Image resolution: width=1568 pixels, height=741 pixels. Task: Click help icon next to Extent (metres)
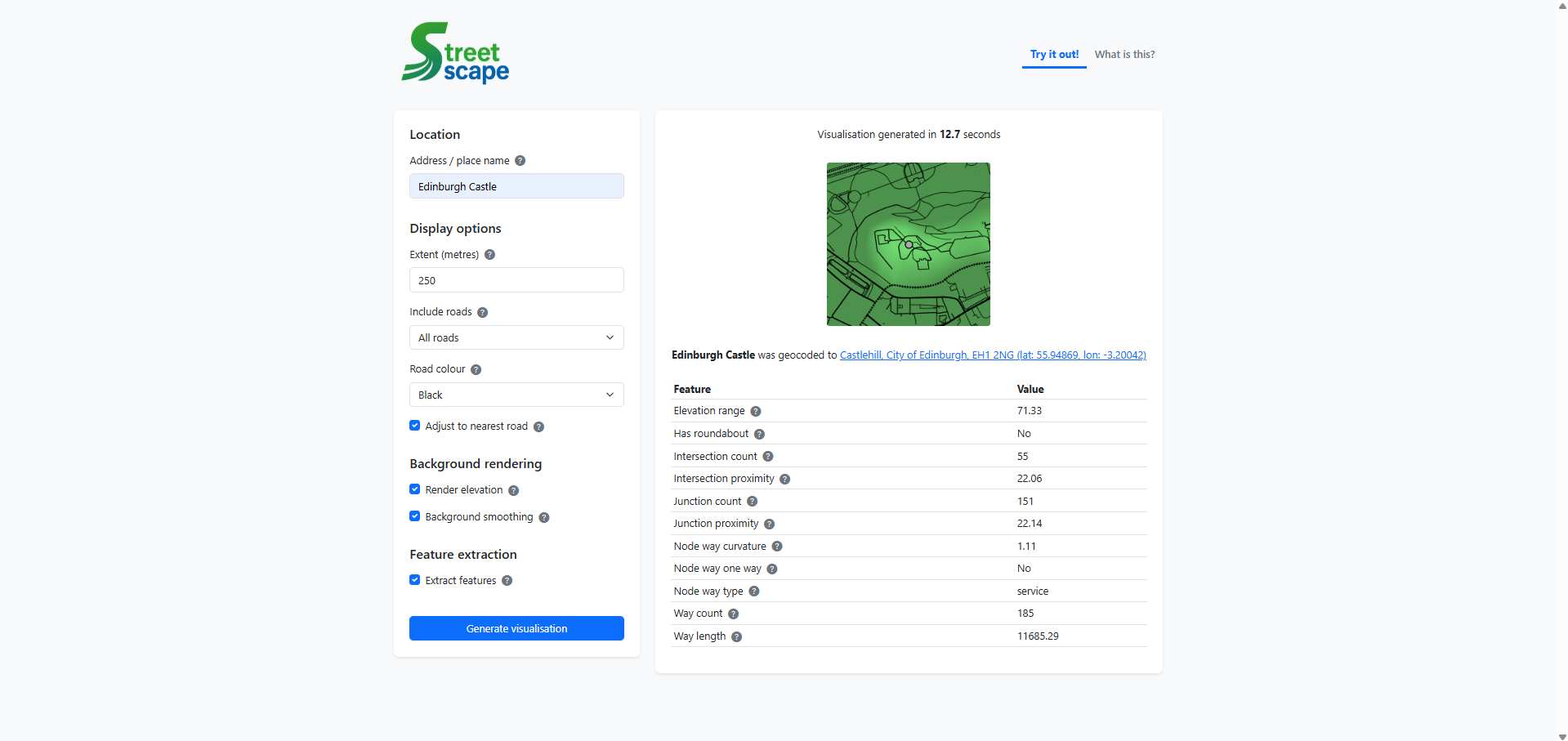pyautogui.click(x=489, y=255)
